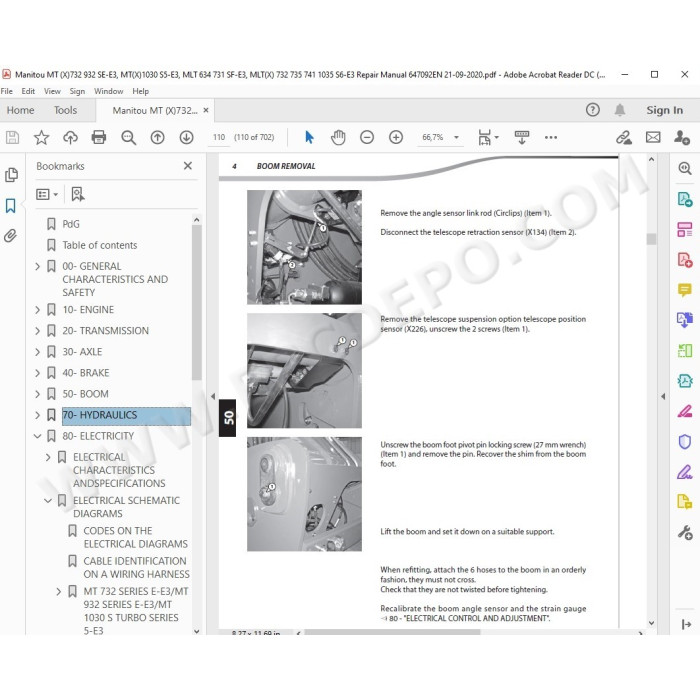Click the Save file icon
The width and height of the screenshot is (700, 700).
[x=12, y=138]
